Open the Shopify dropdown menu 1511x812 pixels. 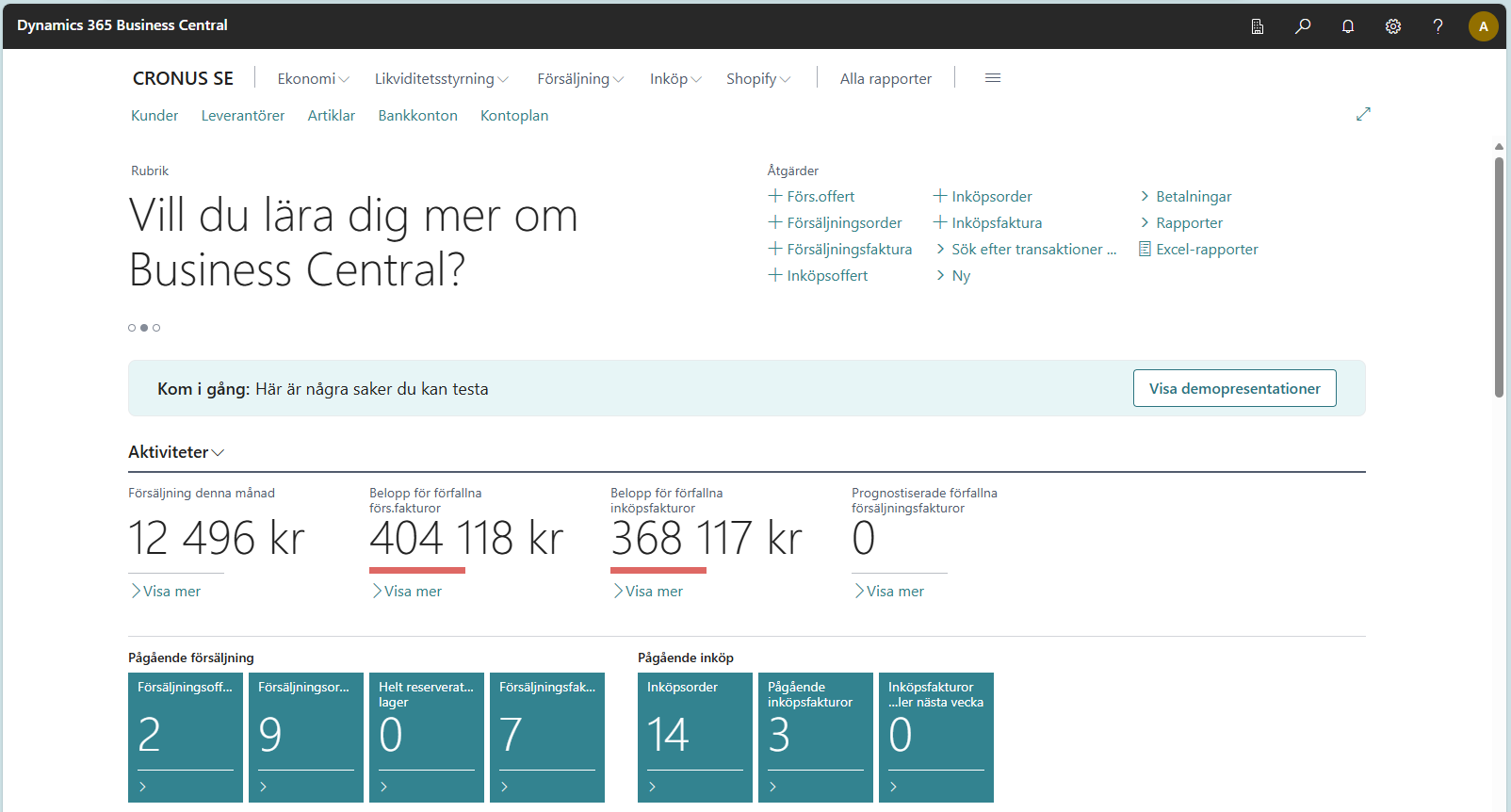(757, 79)
